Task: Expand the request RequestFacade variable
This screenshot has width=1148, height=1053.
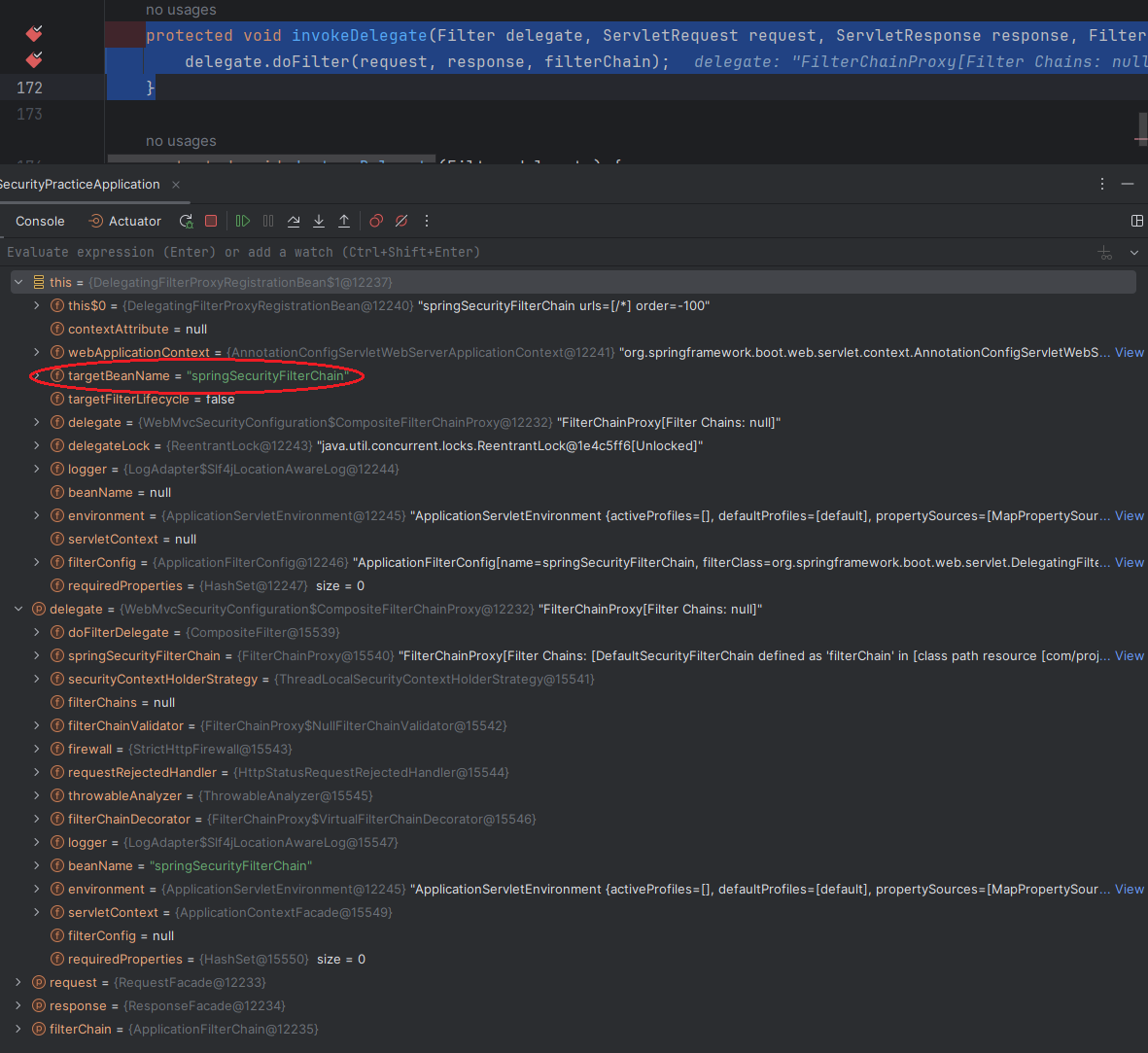Action: 17,982
